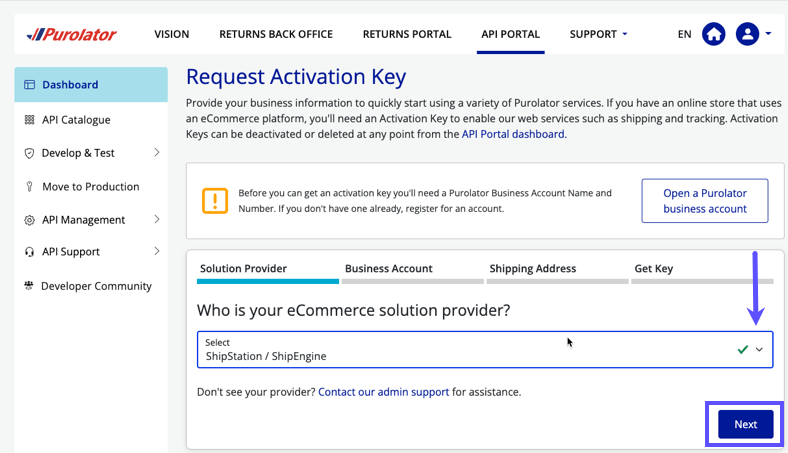Expand the Develop & Test submenu chevron
Viewport: 788px width, 453px height.
[157, 152]
